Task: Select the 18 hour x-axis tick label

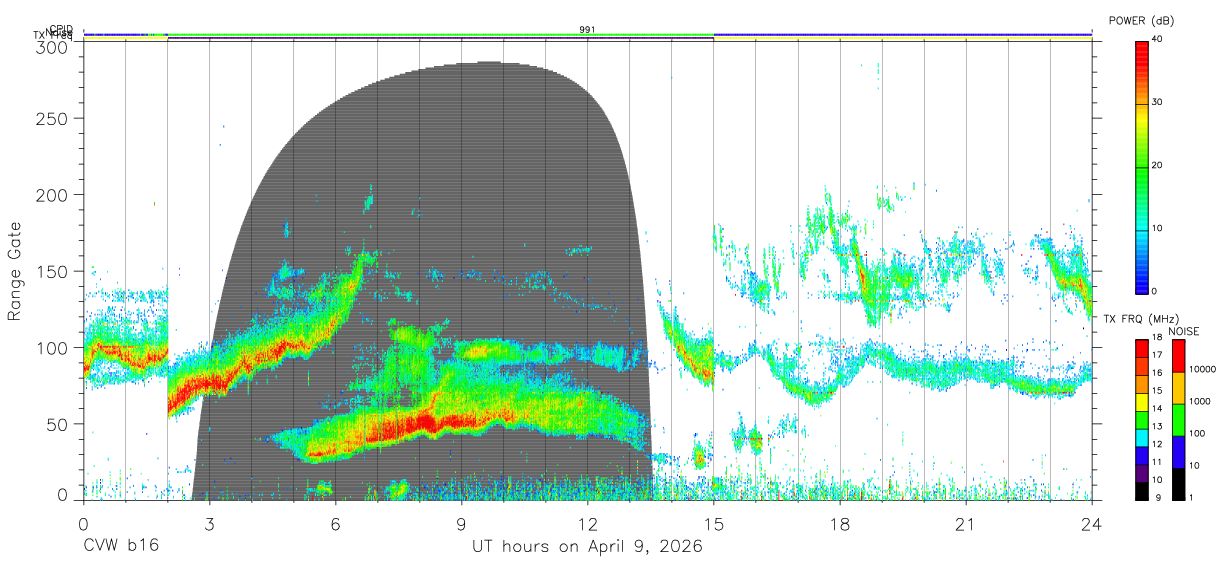Action: tap(840, 524)
